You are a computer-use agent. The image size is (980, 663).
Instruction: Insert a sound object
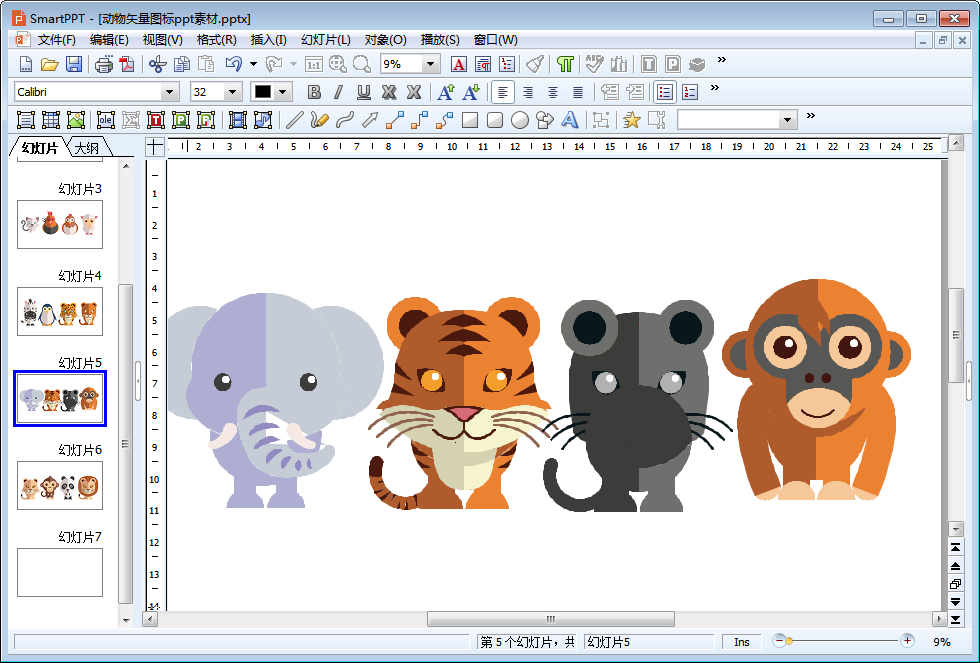coord(263,119)
